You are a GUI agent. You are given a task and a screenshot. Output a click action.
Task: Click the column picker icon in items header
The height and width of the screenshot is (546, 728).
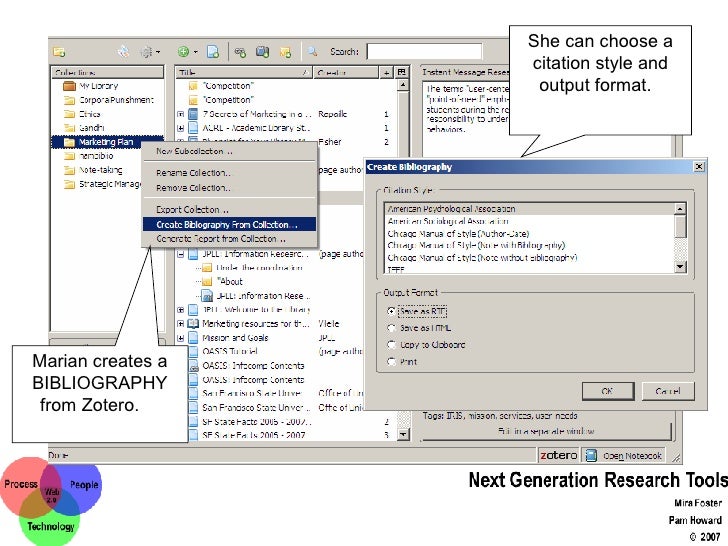click(401, 72)
